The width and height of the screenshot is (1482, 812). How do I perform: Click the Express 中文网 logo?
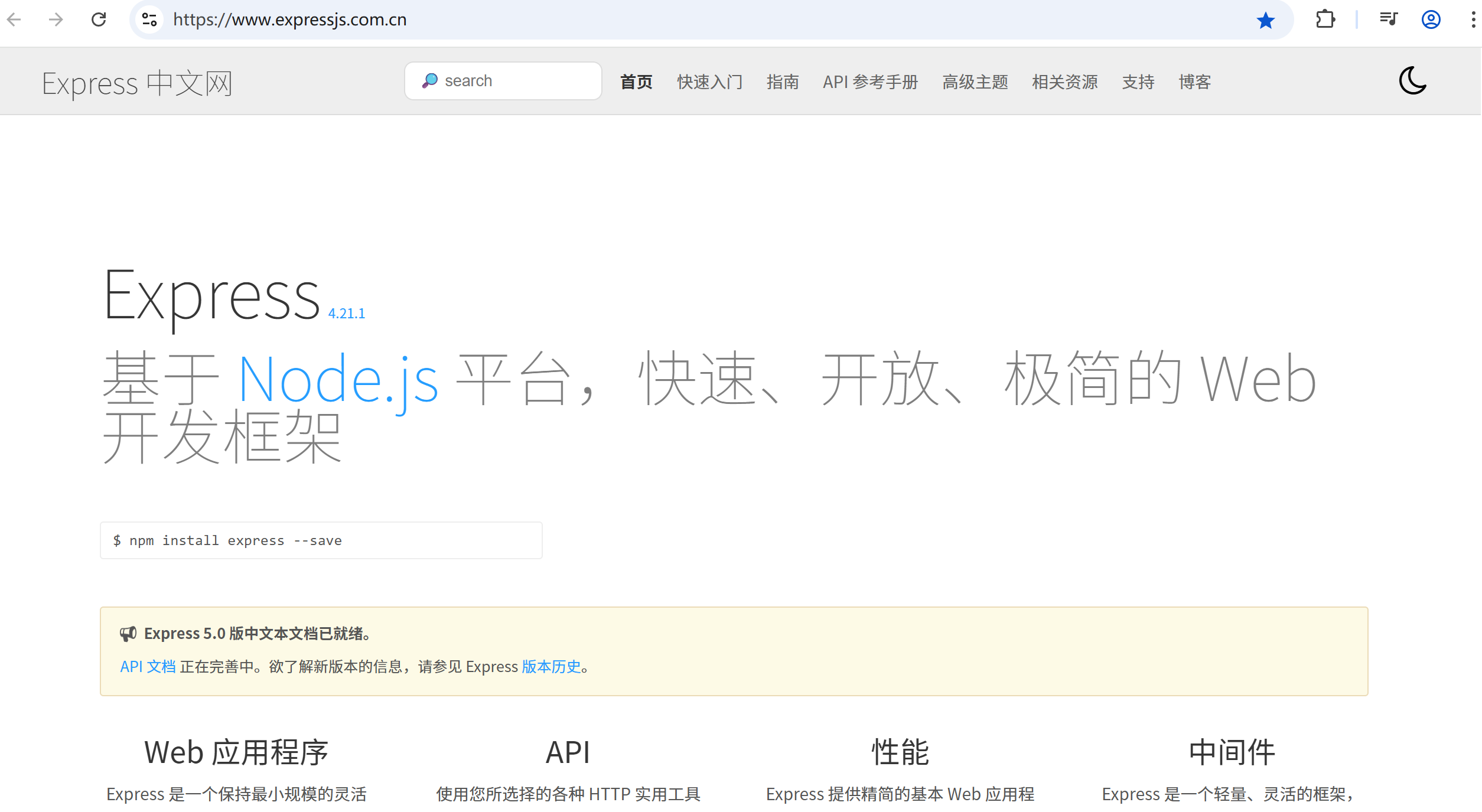point(137,83)
